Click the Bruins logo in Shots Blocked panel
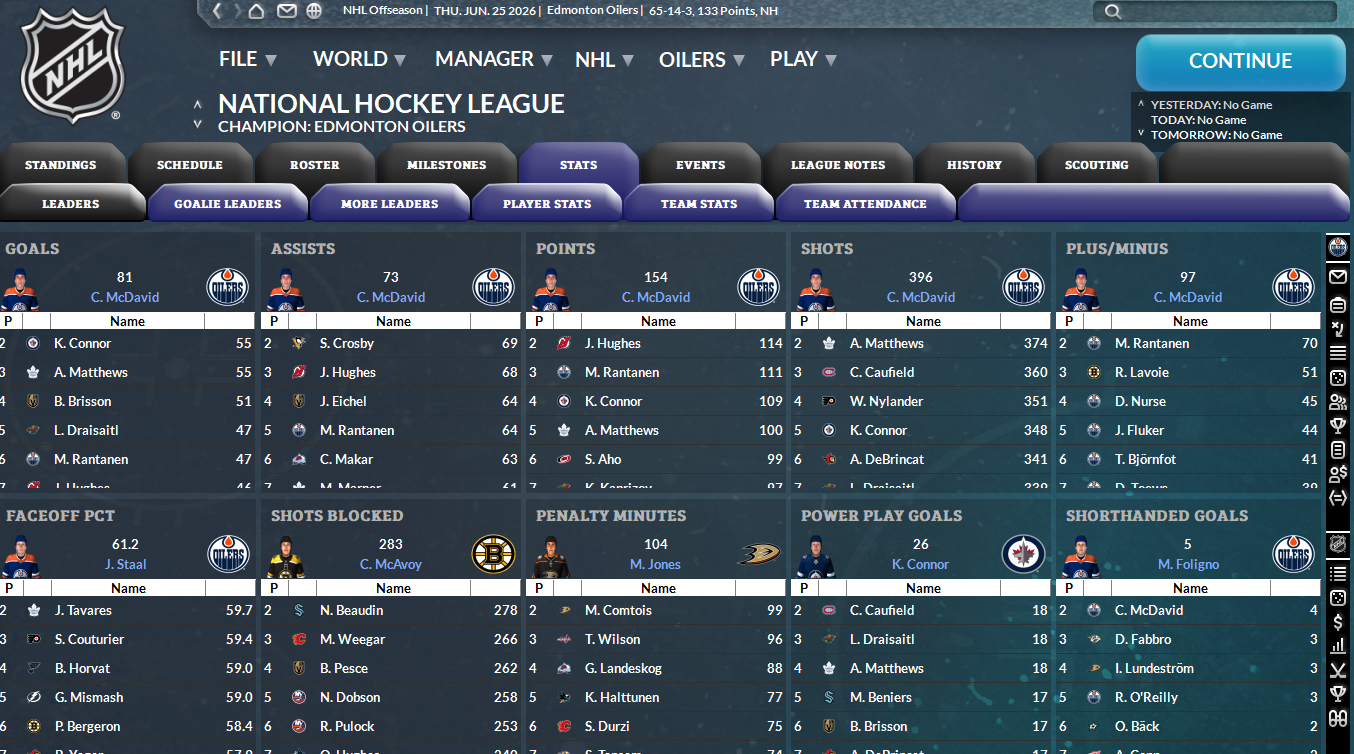 (x=493, y=554)
